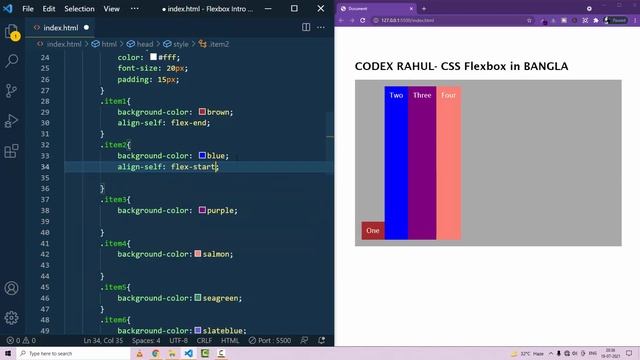Click the VS Code logo icon

(x=7, y=9)
